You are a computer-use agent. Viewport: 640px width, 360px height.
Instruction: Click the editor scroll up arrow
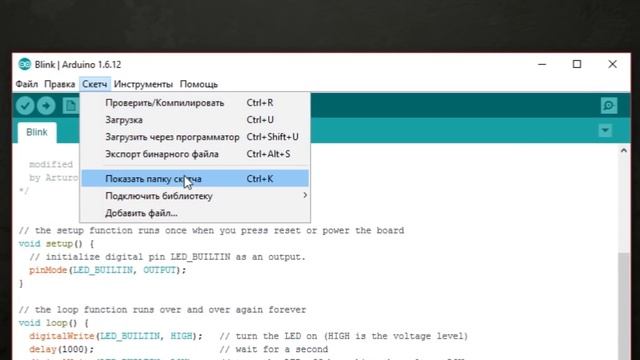[623, 151]
